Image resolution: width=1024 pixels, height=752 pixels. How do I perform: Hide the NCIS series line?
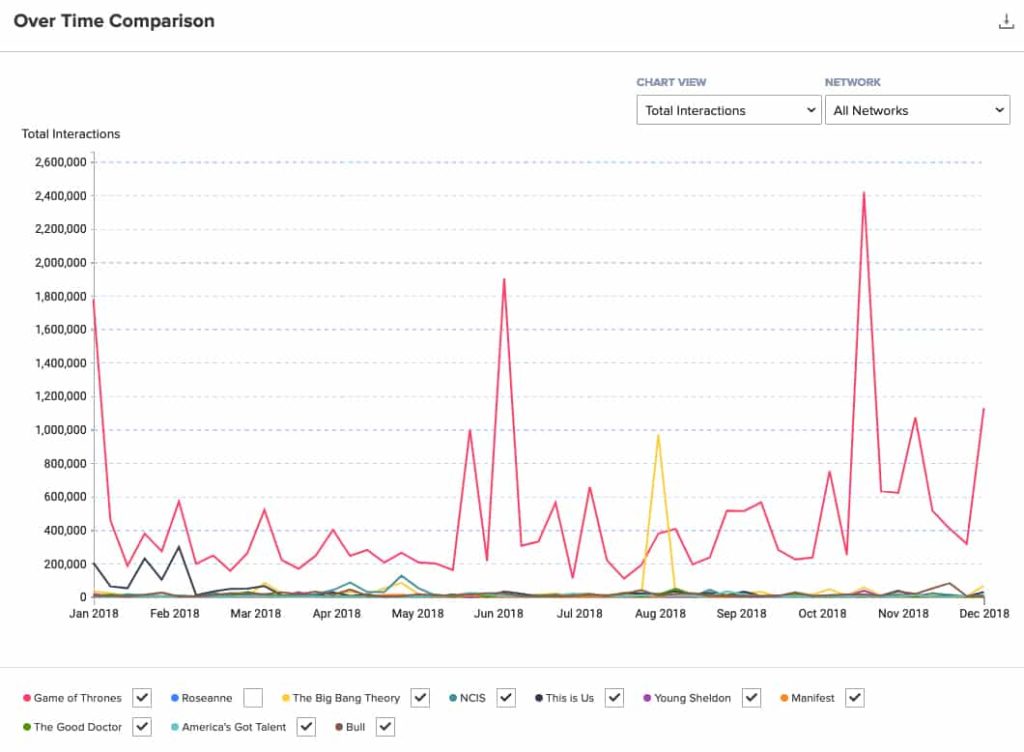coord(506,697)
